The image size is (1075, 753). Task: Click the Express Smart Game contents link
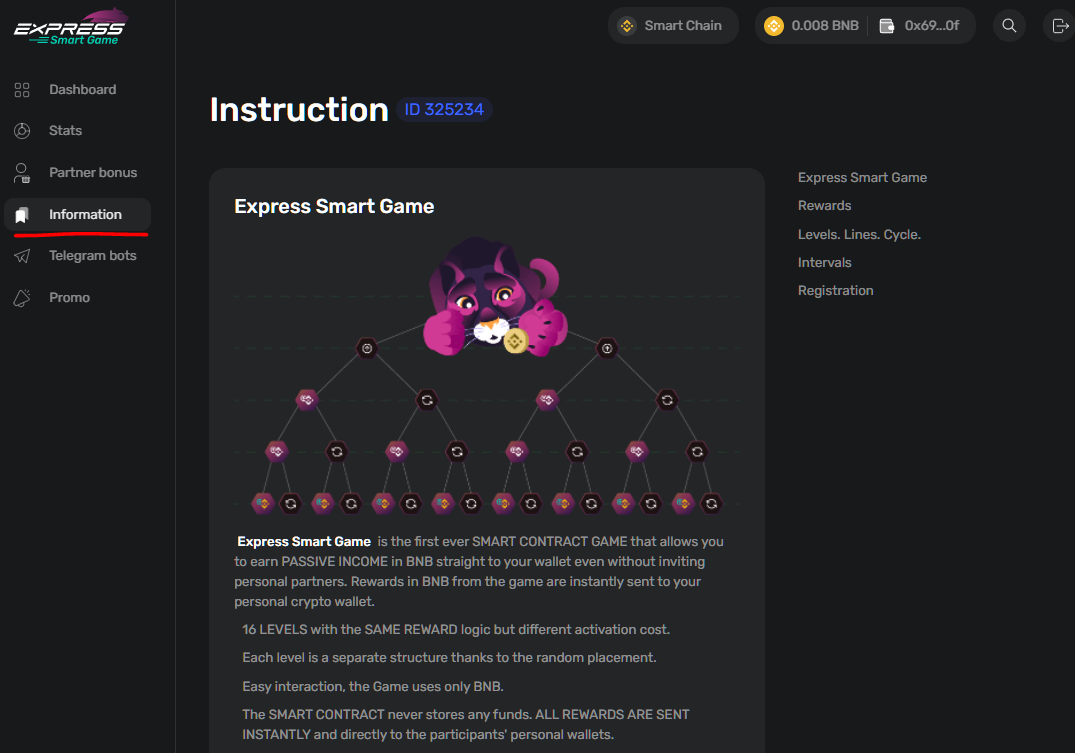coord(862,178)
